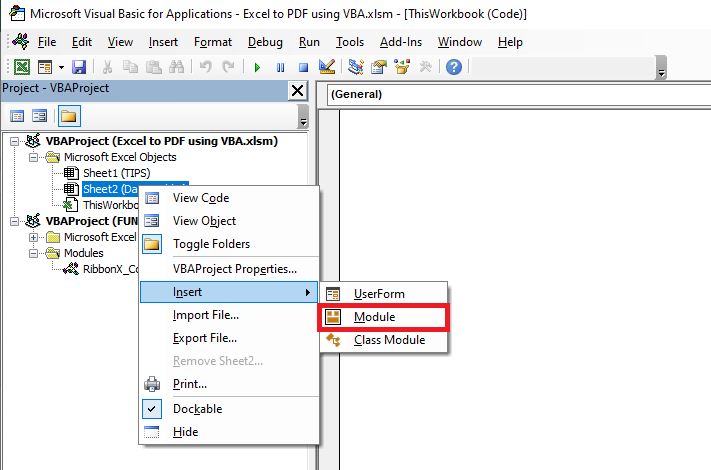Open the View menu
711x470 pixels.
click(120, 42)
